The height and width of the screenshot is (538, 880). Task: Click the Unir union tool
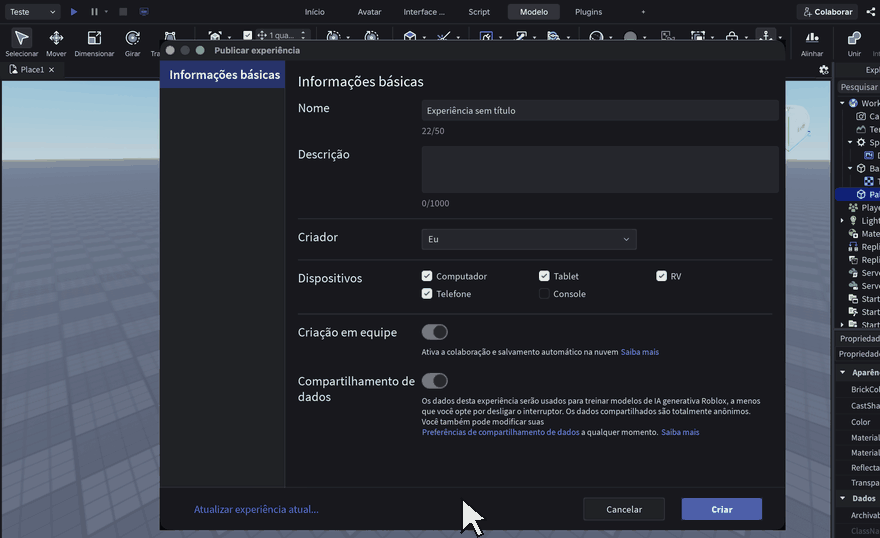pos(854,38)
